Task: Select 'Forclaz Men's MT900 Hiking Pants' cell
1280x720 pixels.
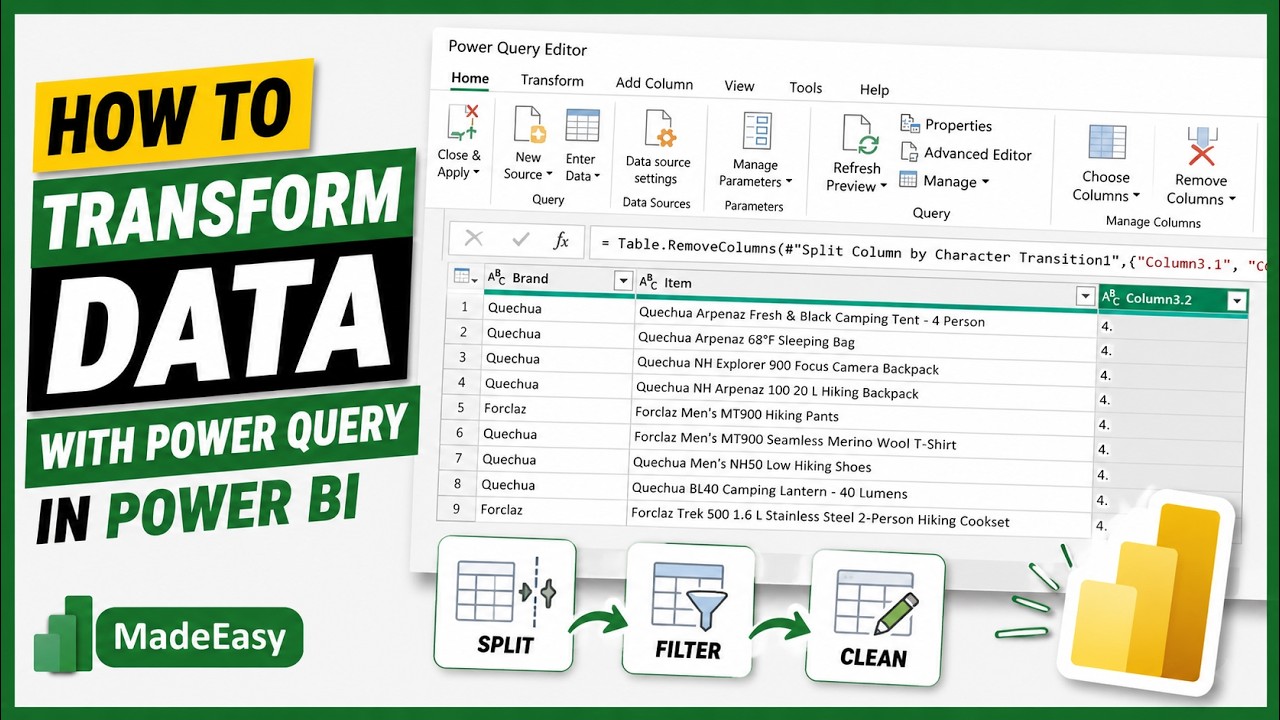Action: click(864, 418)
